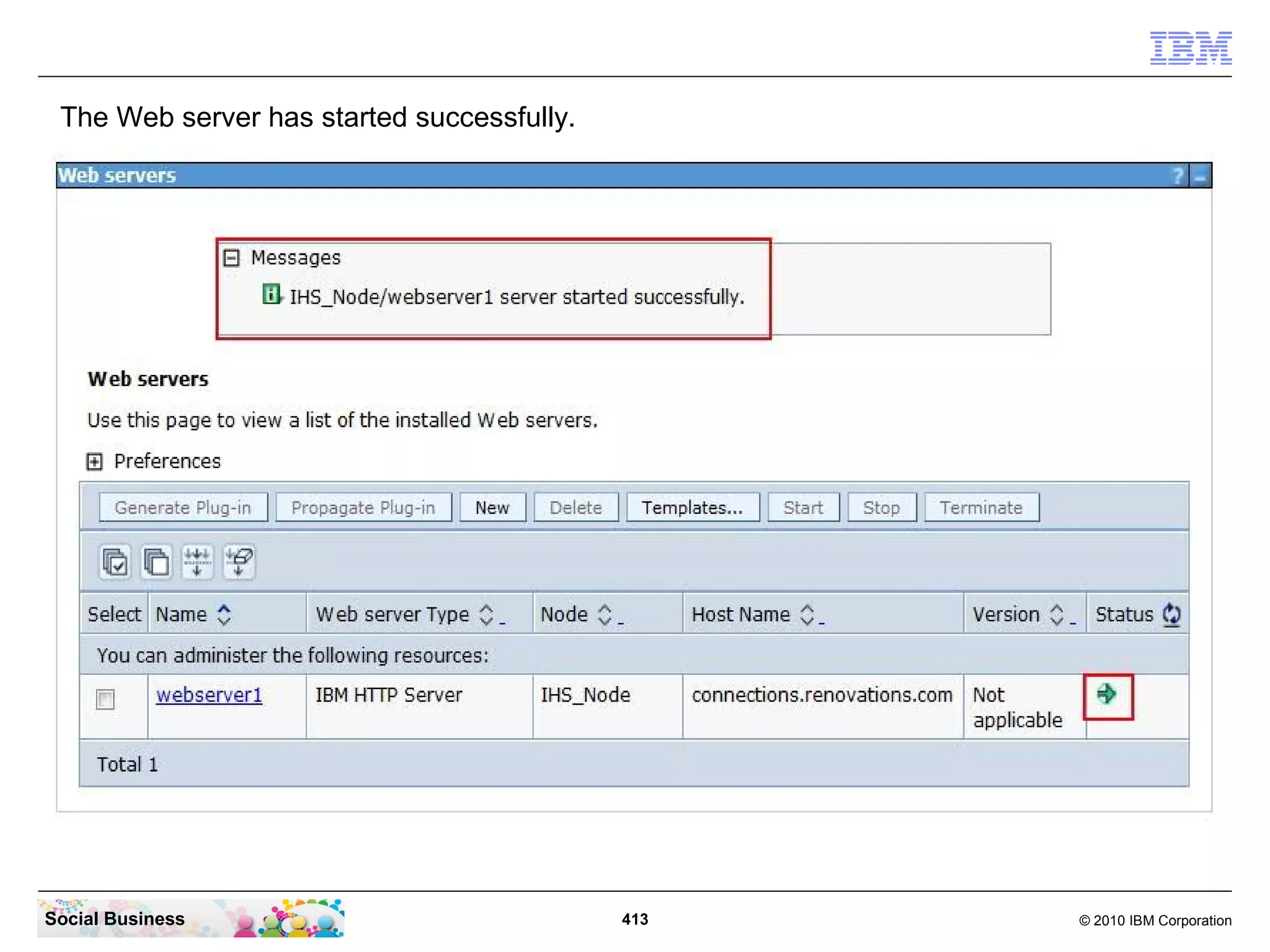Sort by Web server Type column

tap(487, 614)
